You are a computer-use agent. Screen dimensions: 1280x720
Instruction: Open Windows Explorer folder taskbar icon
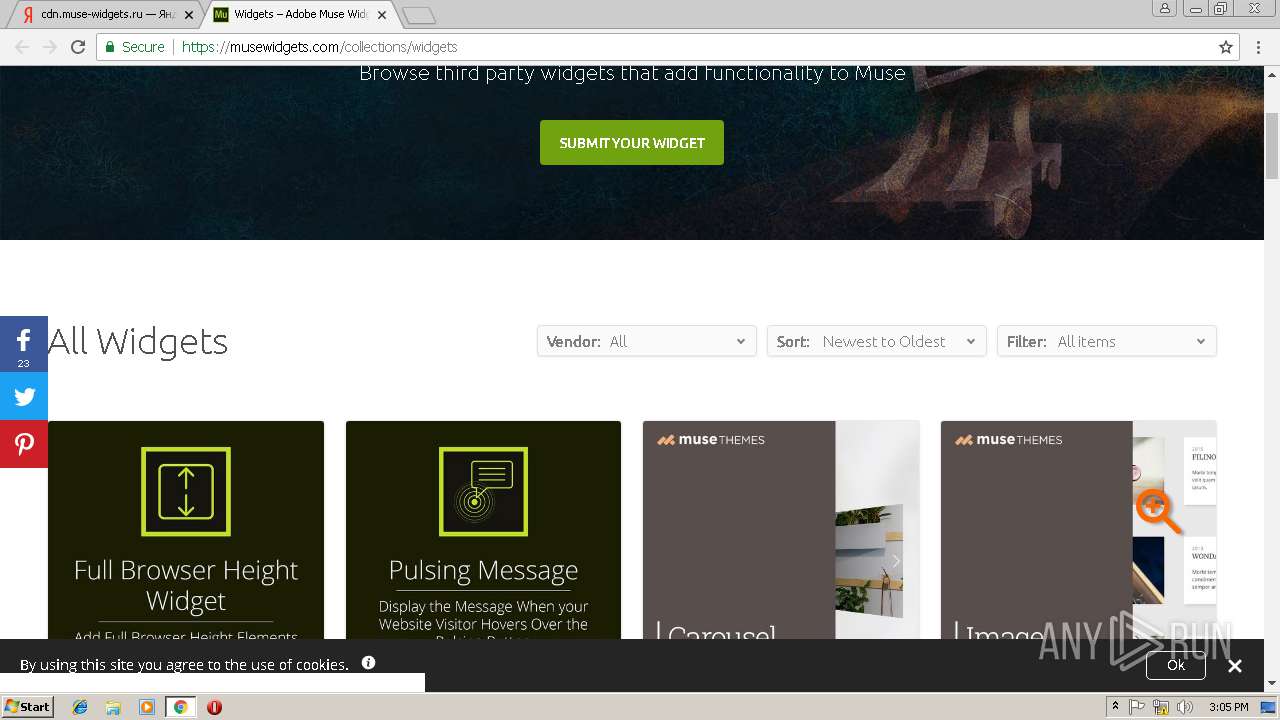113,707
